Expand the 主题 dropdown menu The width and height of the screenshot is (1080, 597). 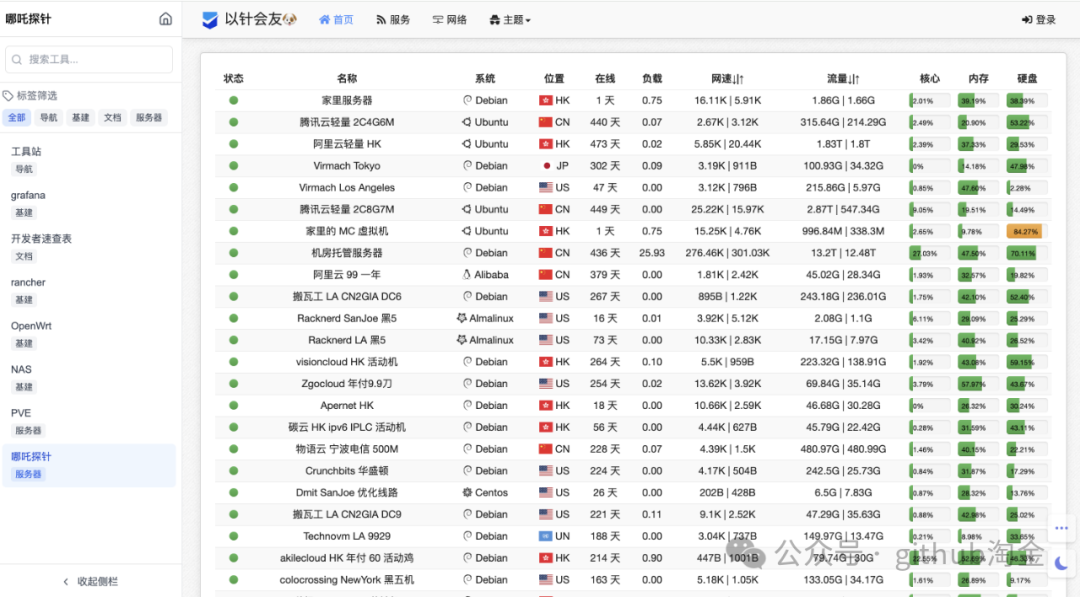(x=510, y=20)
